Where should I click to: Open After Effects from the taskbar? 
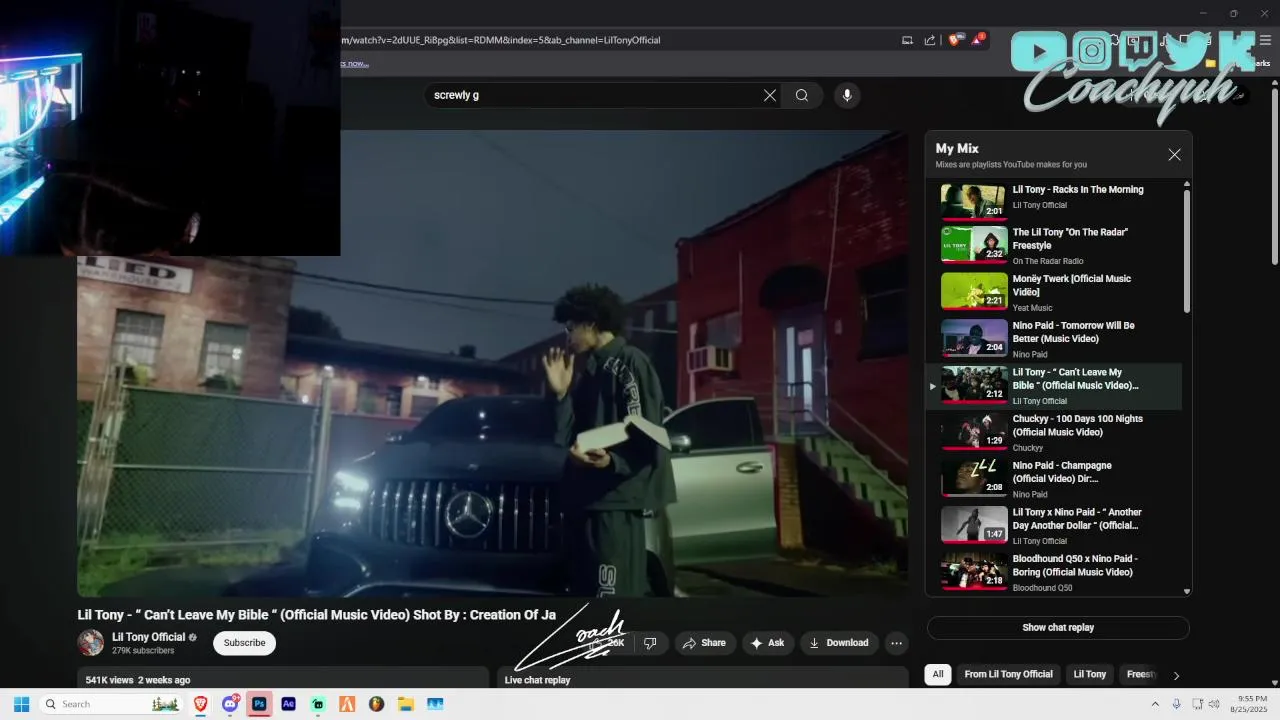coord(288,704)
